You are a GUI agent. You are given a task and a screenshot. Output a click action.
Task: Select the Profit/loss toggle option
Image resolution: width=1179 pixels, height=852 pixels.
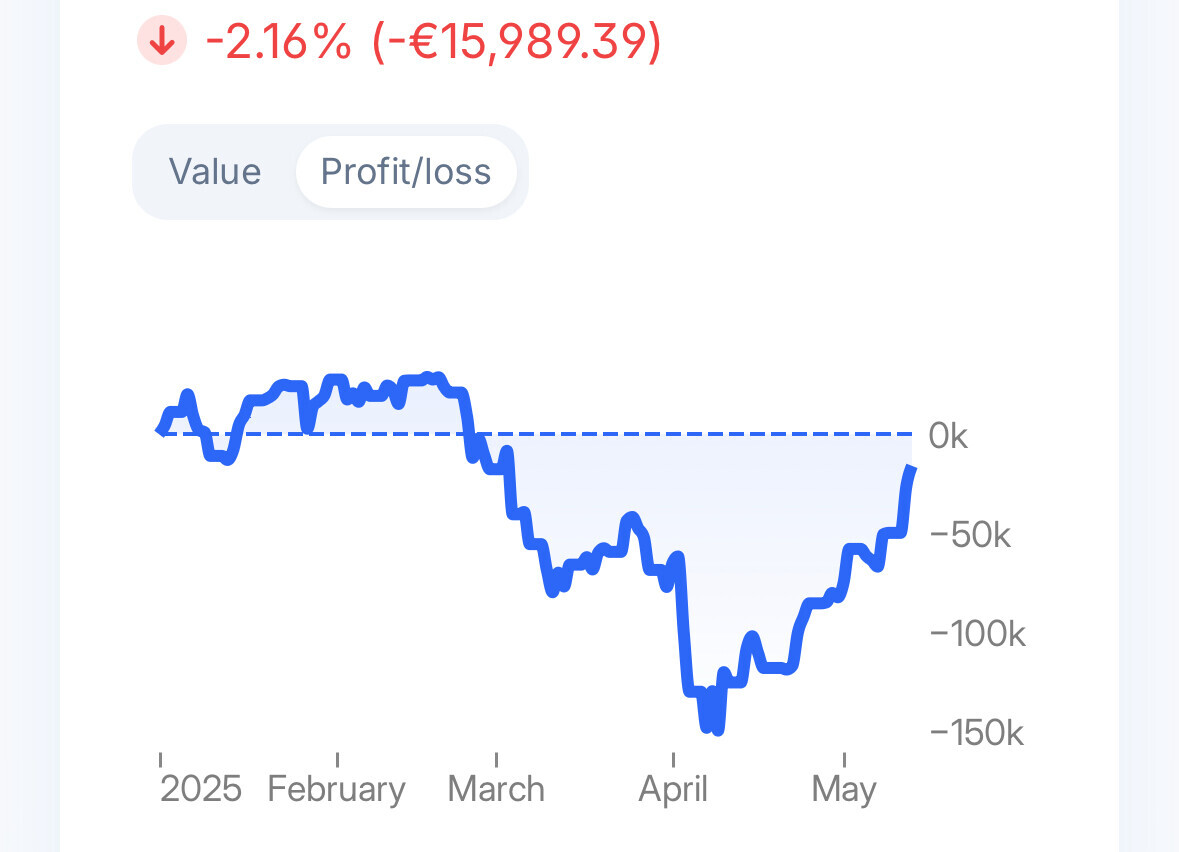(406, 172)
